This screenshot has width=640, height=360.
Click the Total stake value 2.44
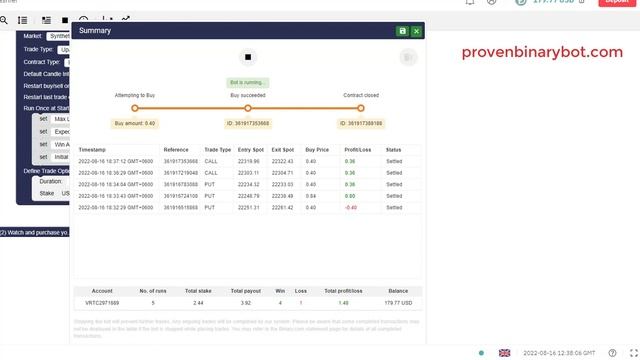tap(198, 303)
